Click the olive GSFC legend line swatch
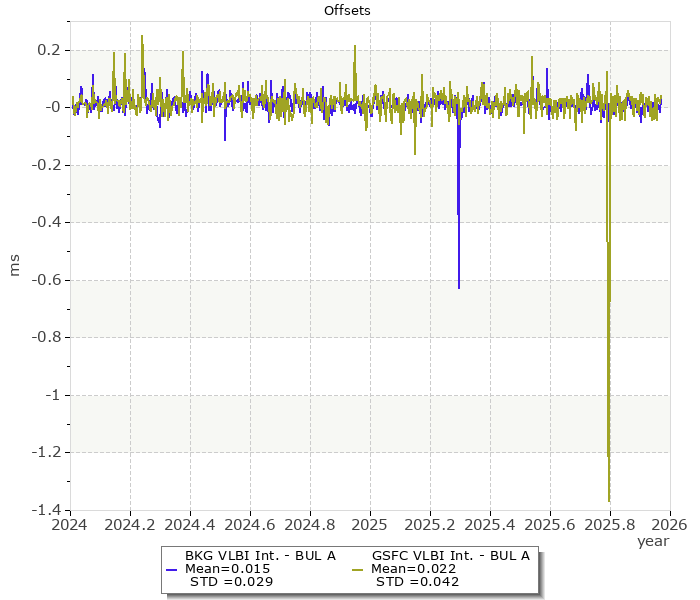 [x=359, y=569]
